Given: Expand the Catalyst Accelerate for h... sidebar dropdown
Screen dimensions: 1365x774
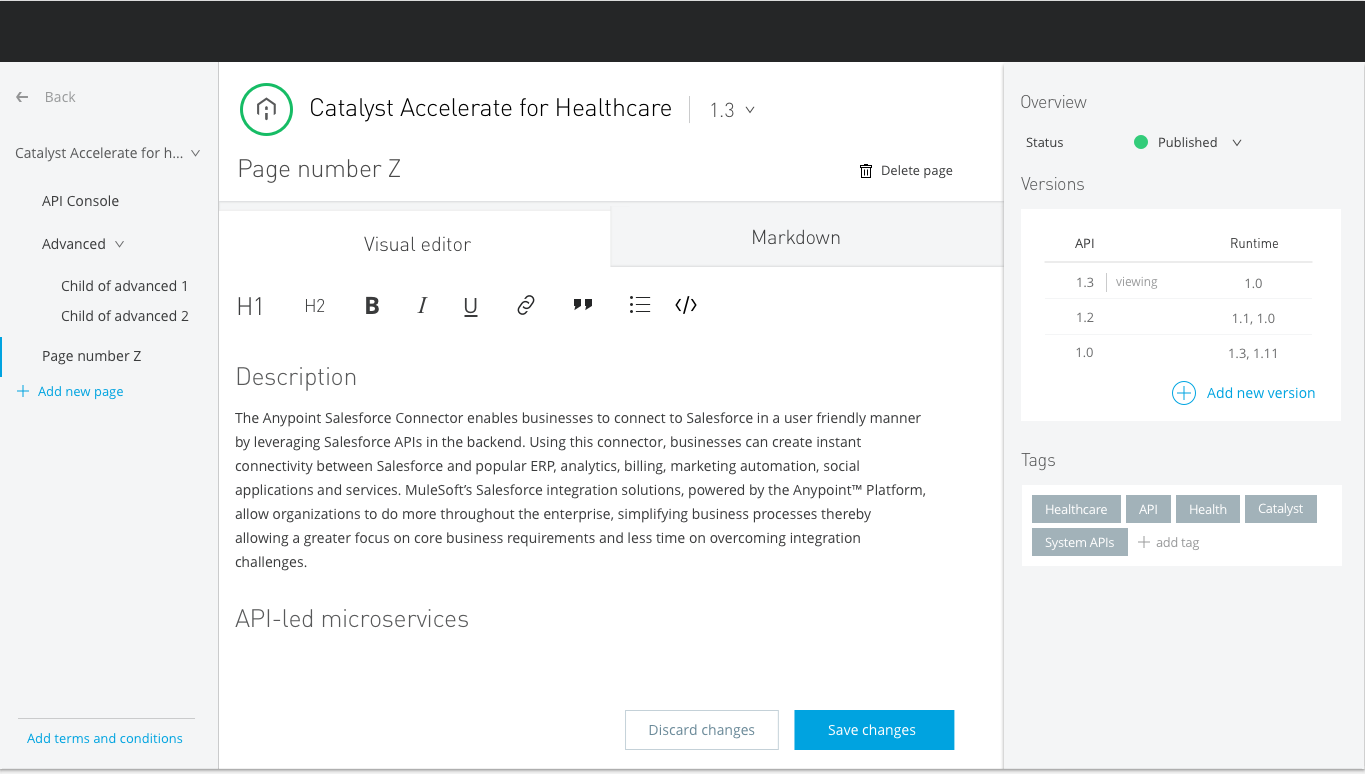Looking at the screenshot, I should point(195,153).
